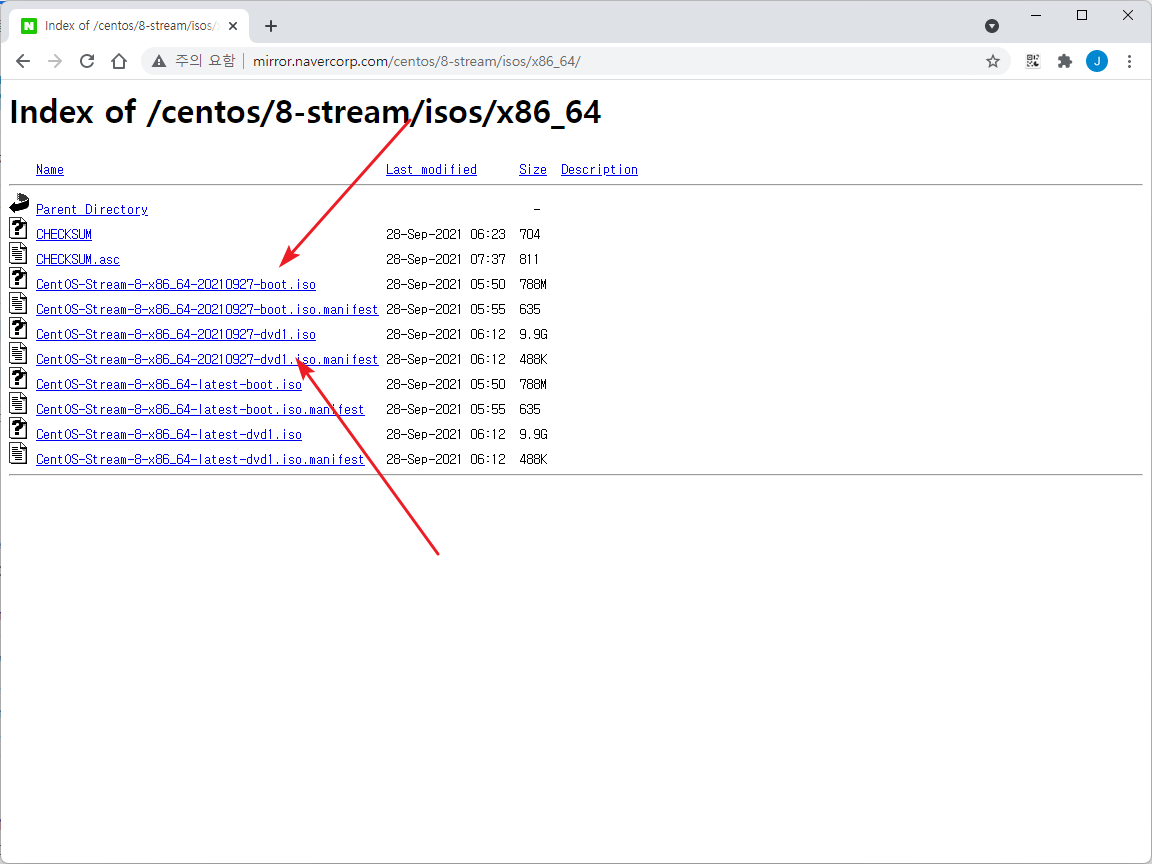This screenshot has width=1152, height=864.
Task: Download CentOS-Stream-8 20210927 boot.iso
Action: click(x=176, y=284)
